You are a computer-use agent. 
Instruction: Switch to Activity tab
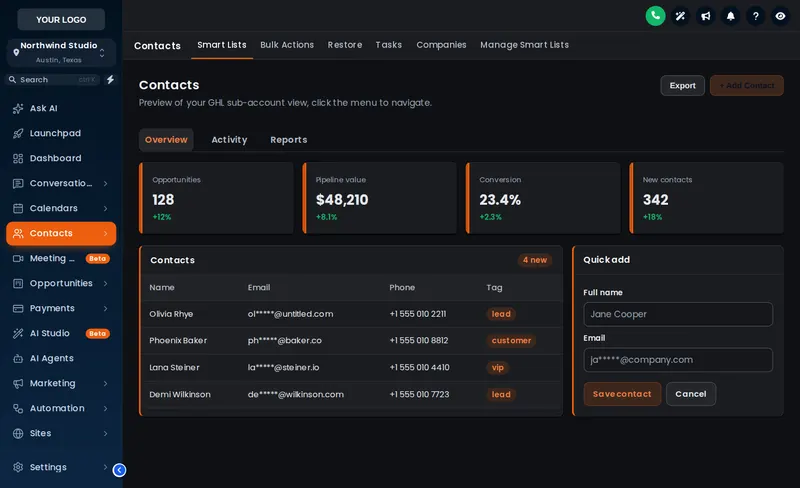pos(229,140)
